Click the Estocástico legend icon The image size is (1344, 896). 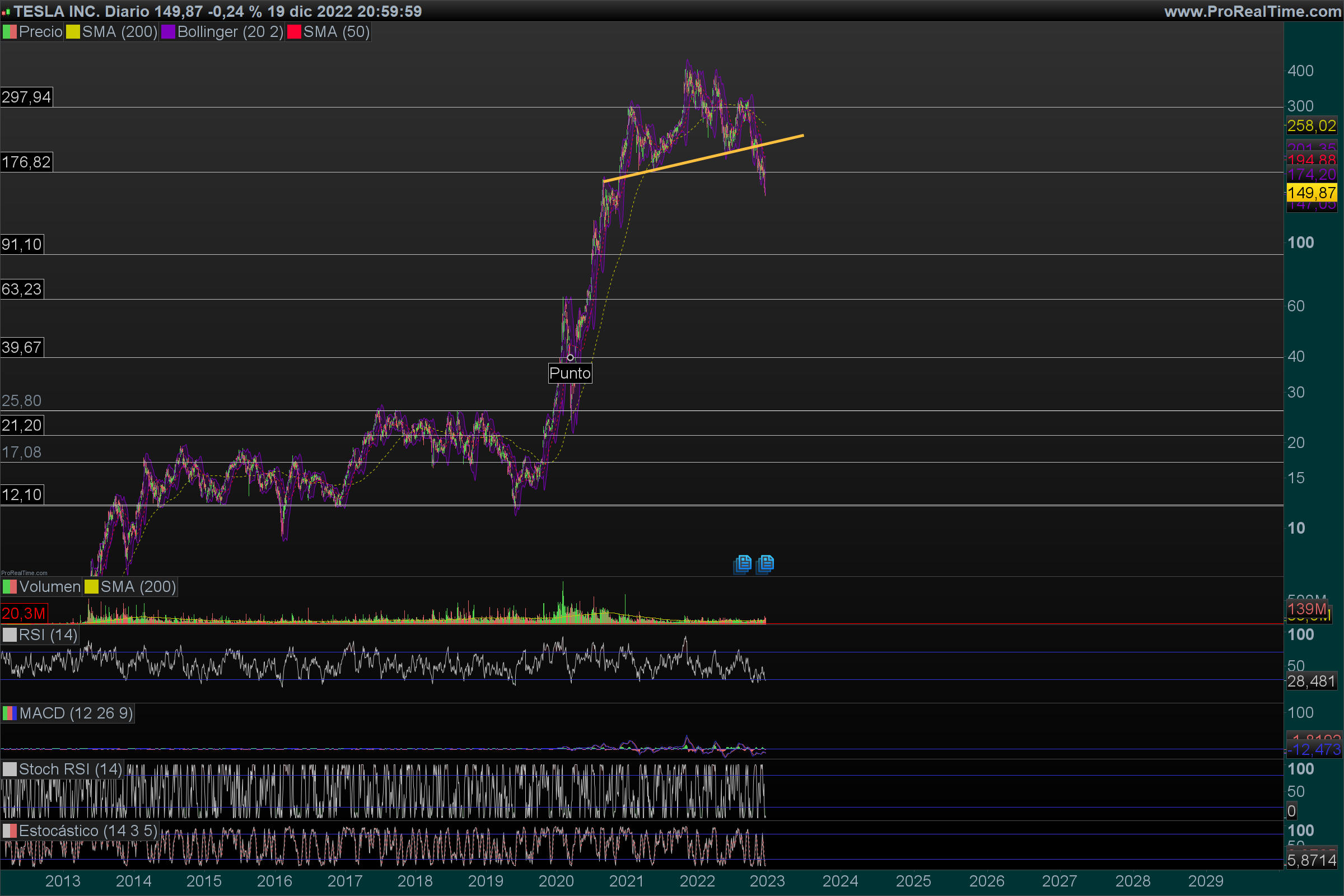9,831
